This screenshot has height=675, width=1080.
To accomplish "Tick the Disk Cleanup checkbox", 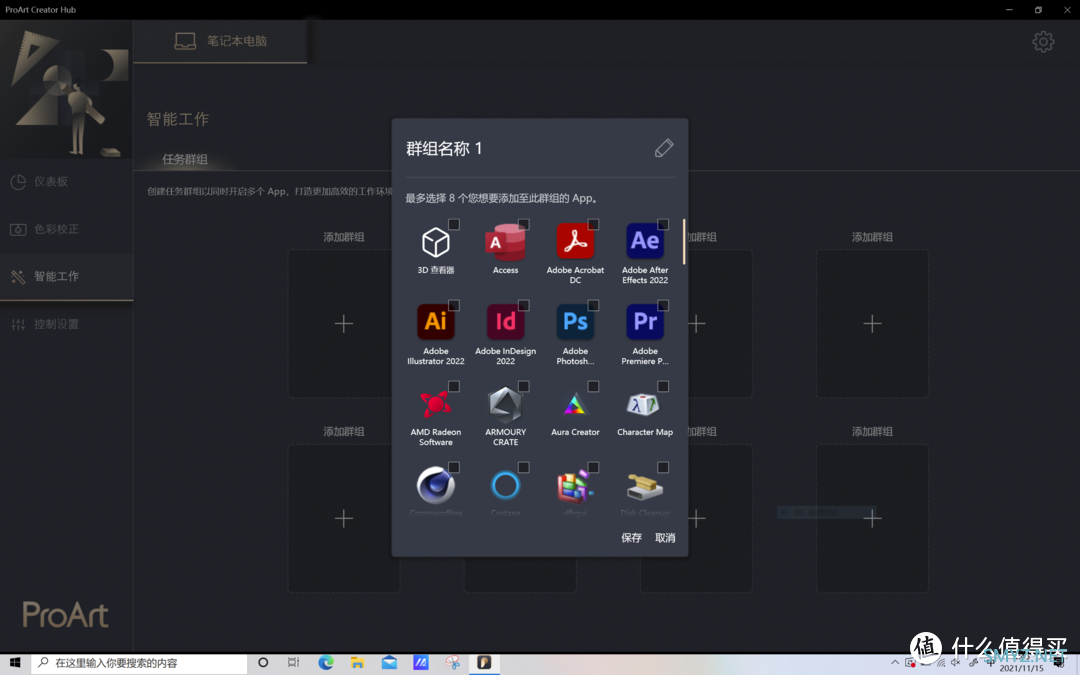I will pyautogui.click(x=663, y=467).
